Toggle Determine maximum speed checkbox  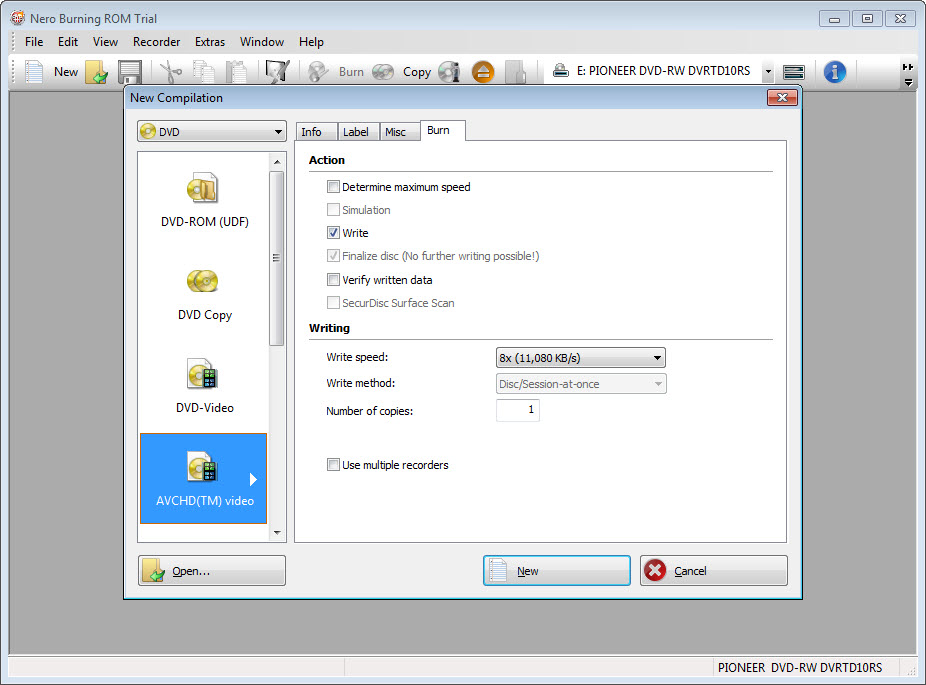pos(333,187)
